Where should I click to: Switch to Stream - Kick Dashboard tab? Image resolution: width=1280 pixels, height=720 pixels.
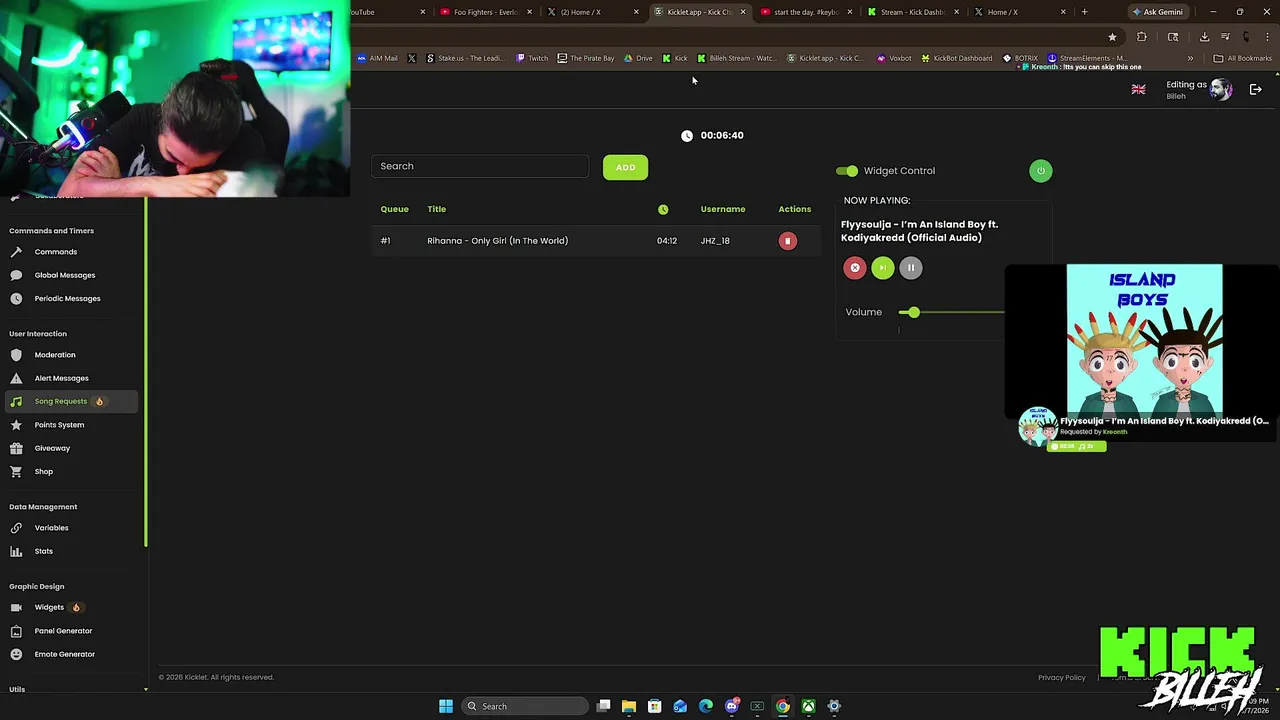[x=912, y=12]
